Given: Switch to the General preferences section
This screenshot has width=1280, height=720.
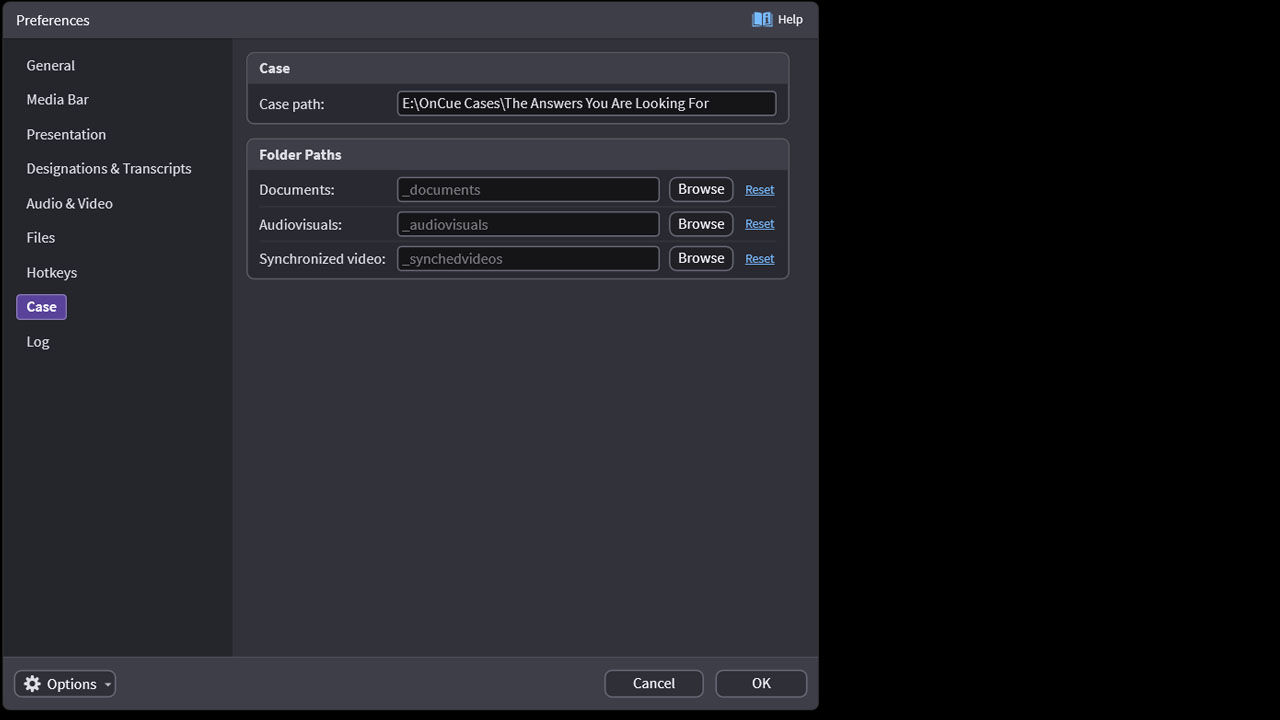Looking at the screenshot, I should click(51, 65).
